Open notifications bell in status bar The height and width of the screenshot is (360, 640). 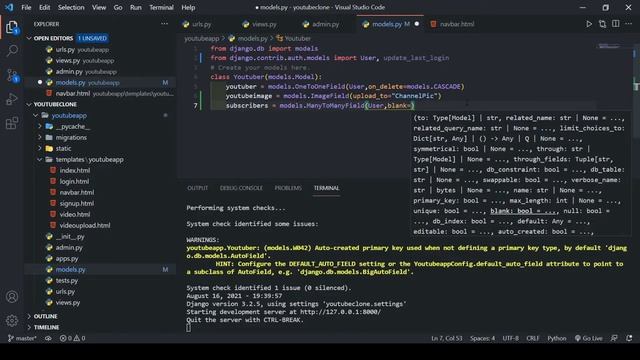[x=629, y=338]
